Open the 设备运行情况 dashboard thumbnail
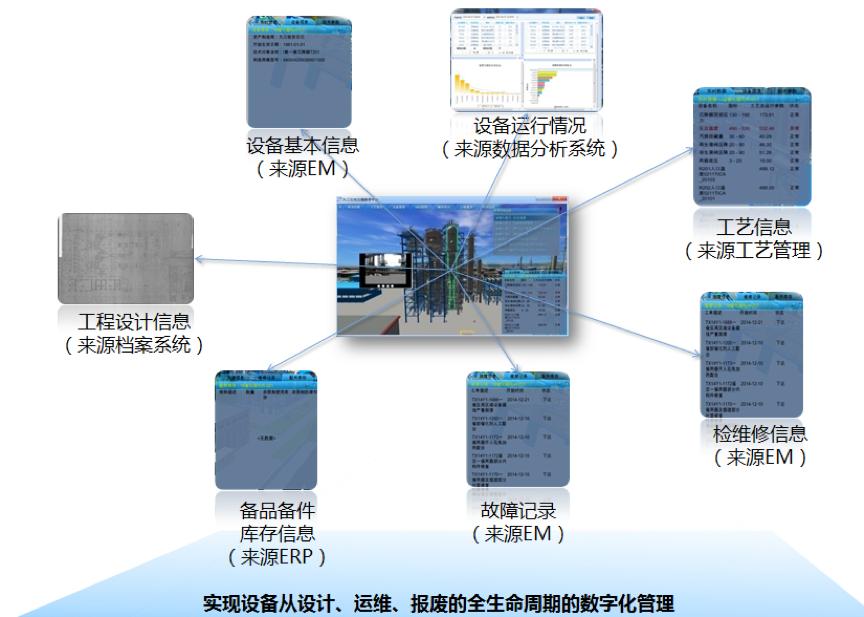This screenshot has height=617, width=864. 526,60
